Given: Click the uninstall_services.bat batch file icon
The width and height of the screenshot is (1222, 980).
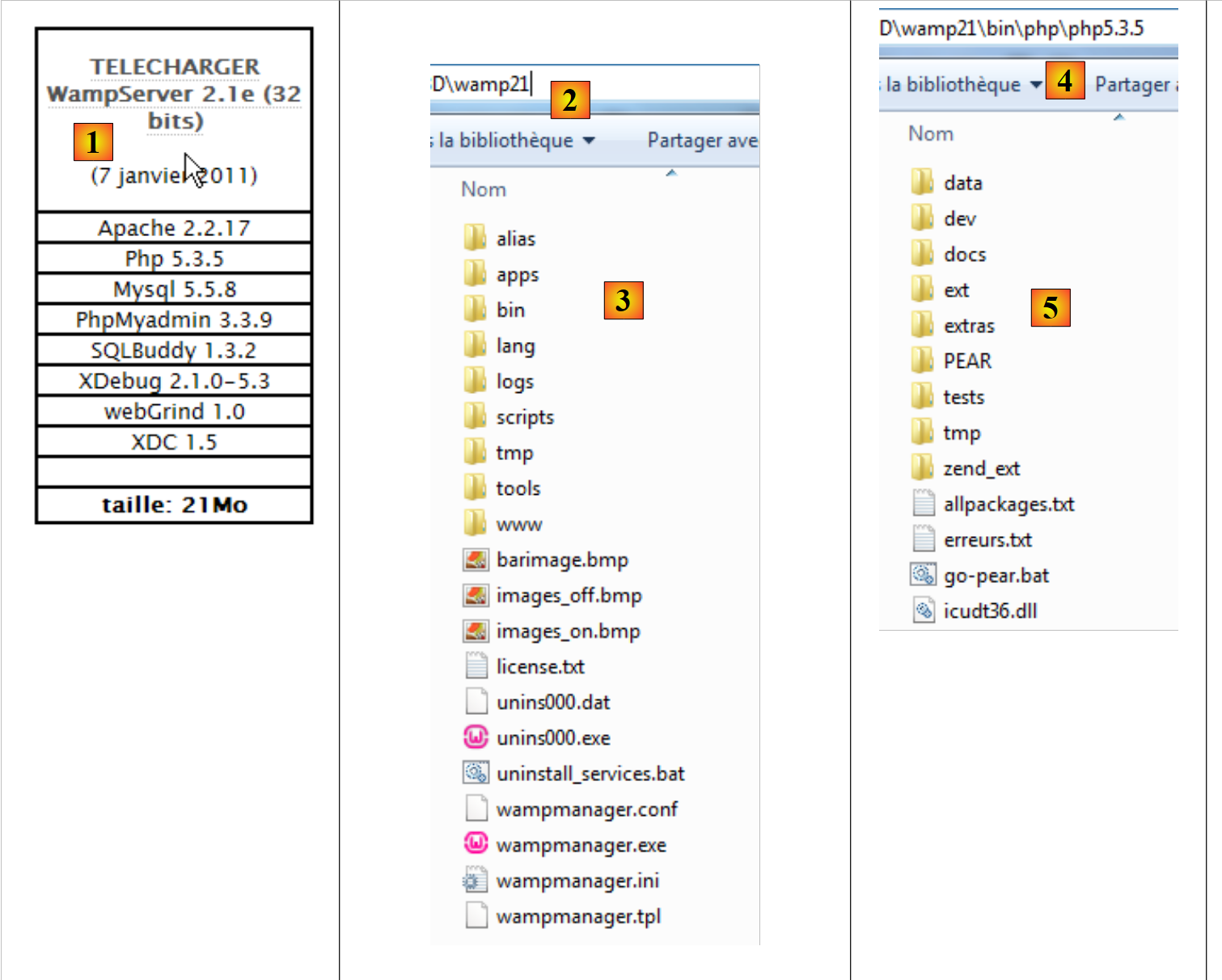Looking at the screenshot, I should [476, 773].
